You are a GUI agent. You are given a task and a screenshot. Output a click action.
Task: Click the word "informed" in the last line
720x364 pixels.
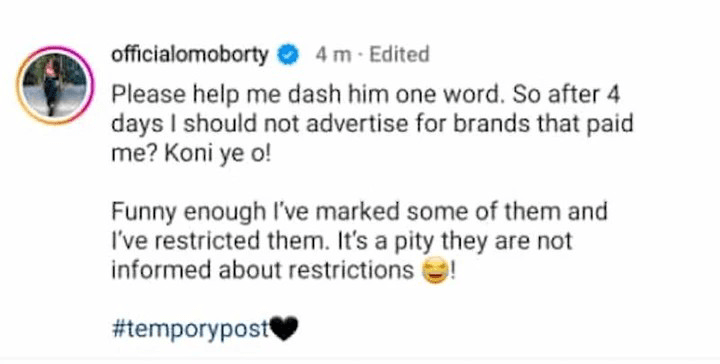point(161,271)
